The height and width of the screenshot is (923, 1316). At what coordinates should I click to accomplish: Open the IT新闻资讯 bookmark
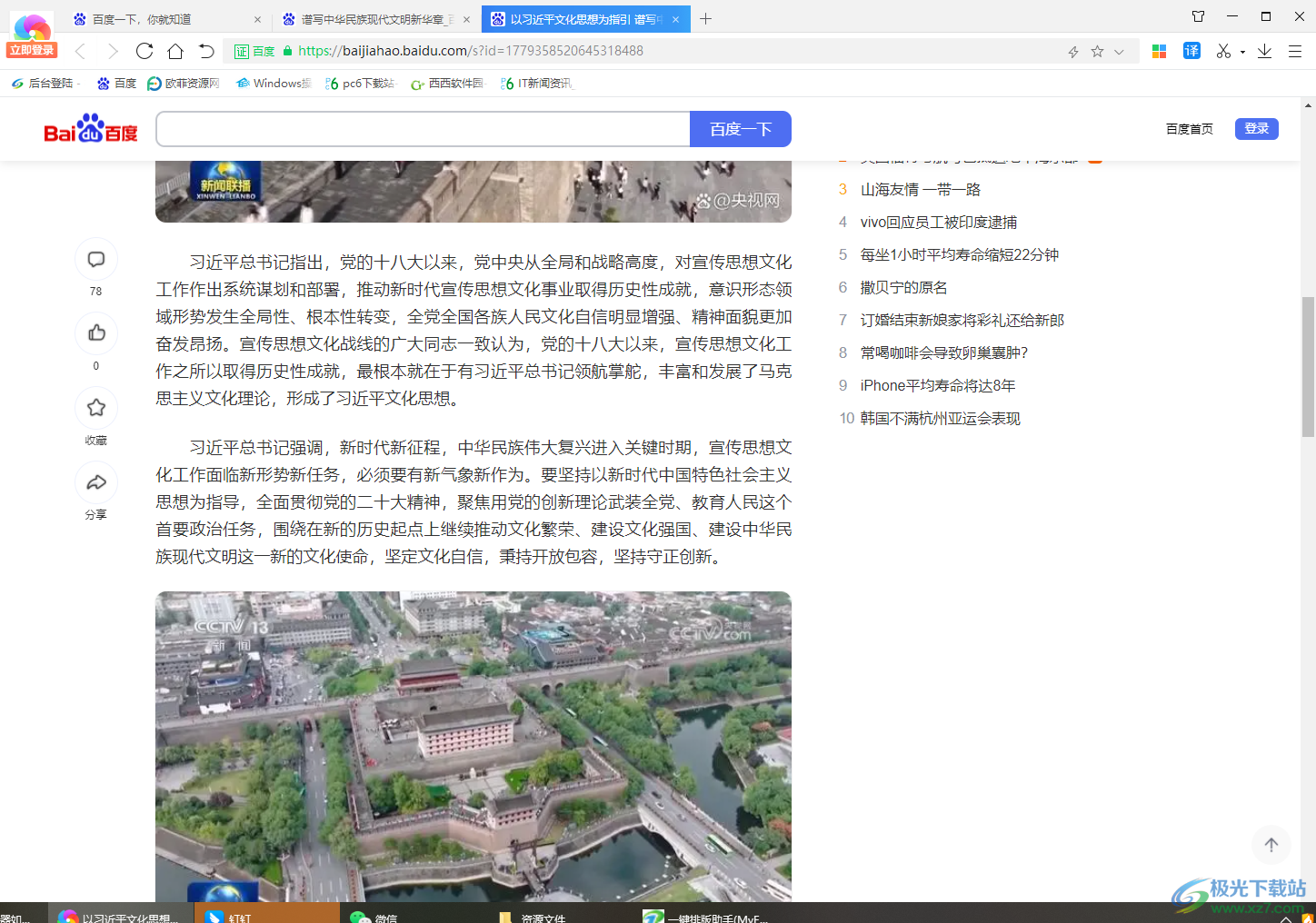pyautogui.click(x=536, y=84)
